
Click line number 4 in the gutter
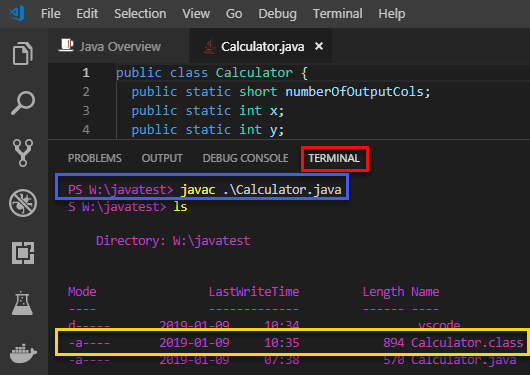tap(86, 130)
